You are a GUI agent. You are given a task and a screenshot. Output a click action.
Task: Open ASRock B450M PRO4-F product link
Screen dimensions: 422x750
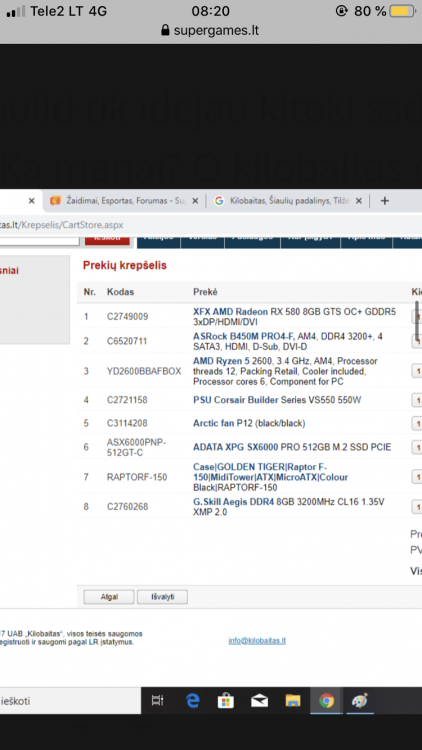pos(288,342)
